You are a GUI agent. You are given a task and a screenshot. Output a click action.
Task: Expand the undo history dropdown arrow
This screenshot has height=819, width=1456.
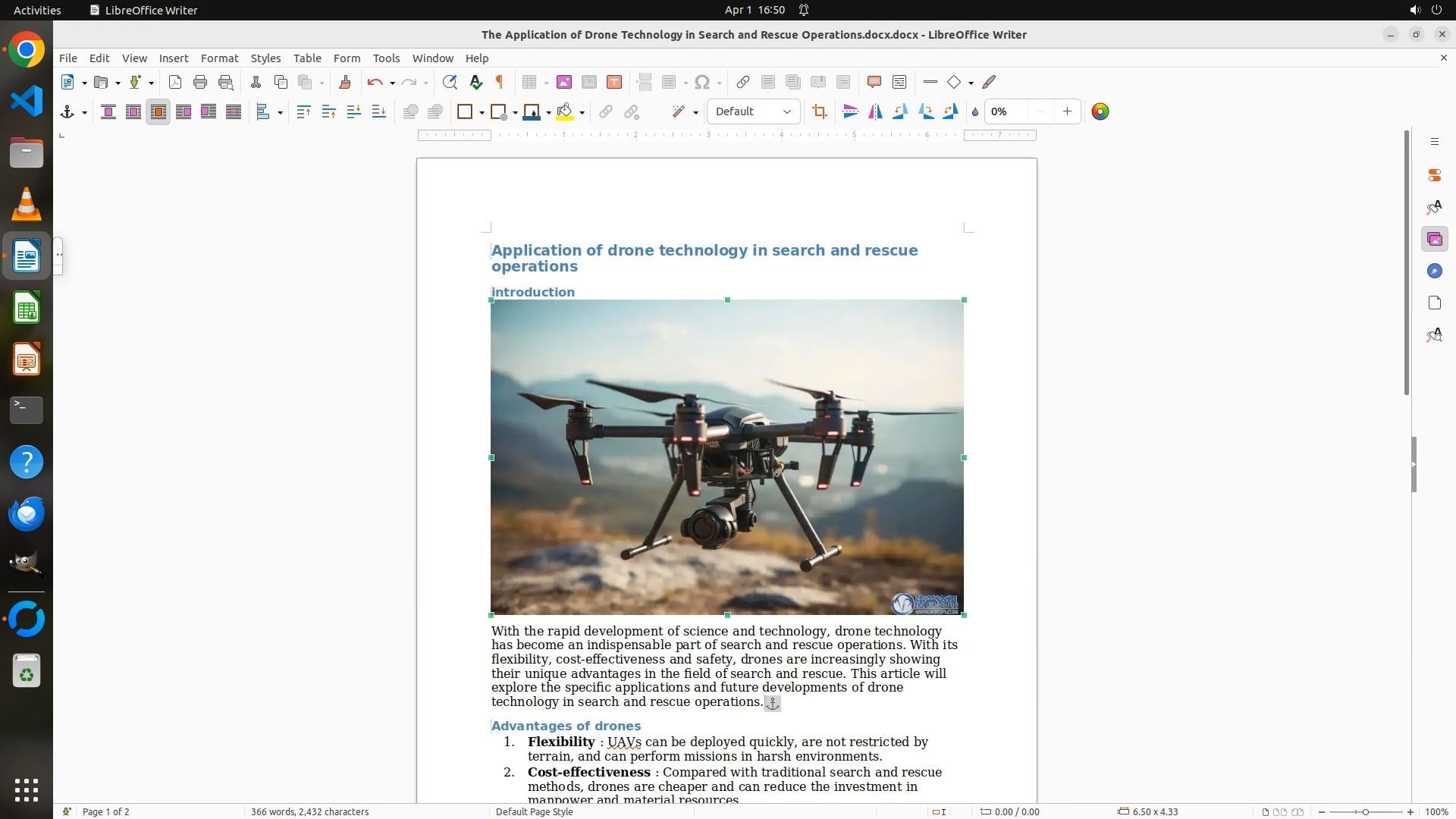click(x=392, y=83)
